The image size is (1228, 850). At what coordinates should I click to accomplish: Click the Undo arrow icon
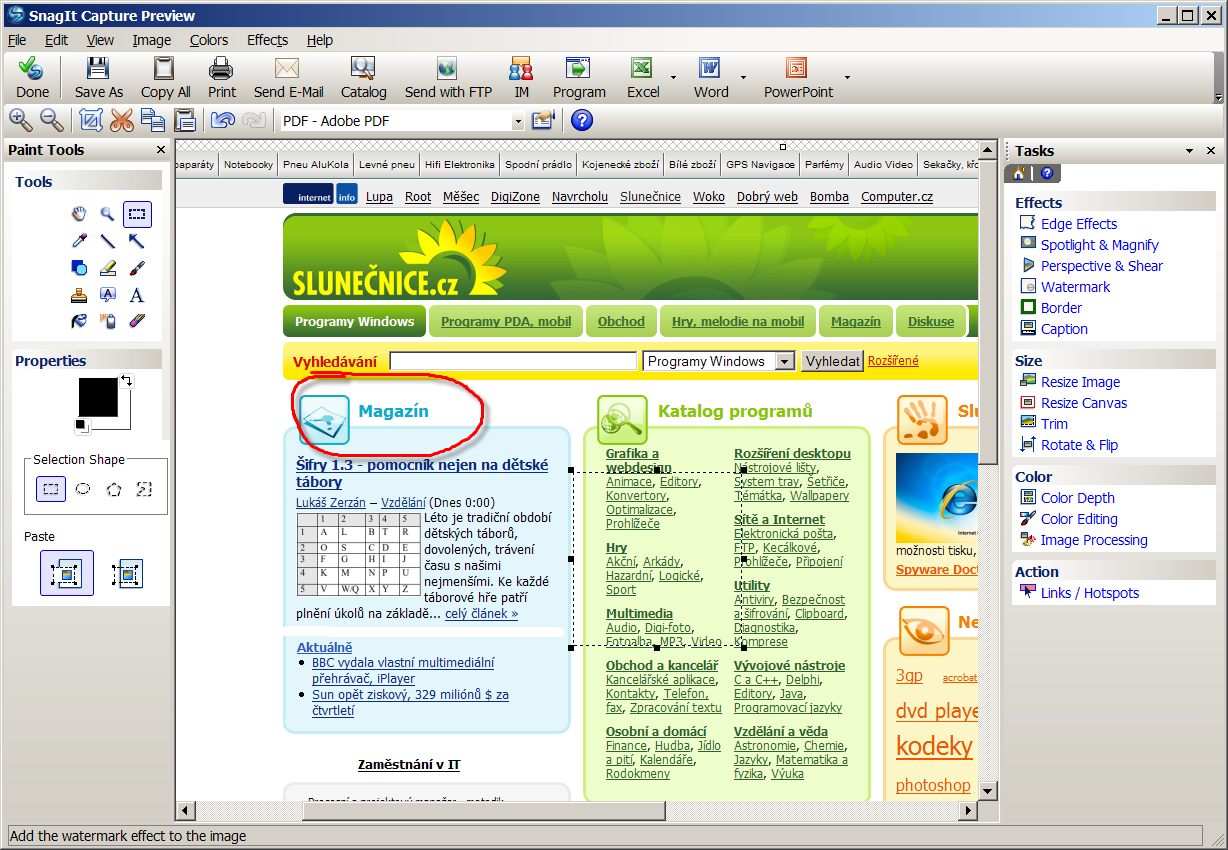(x=222, y=120)
